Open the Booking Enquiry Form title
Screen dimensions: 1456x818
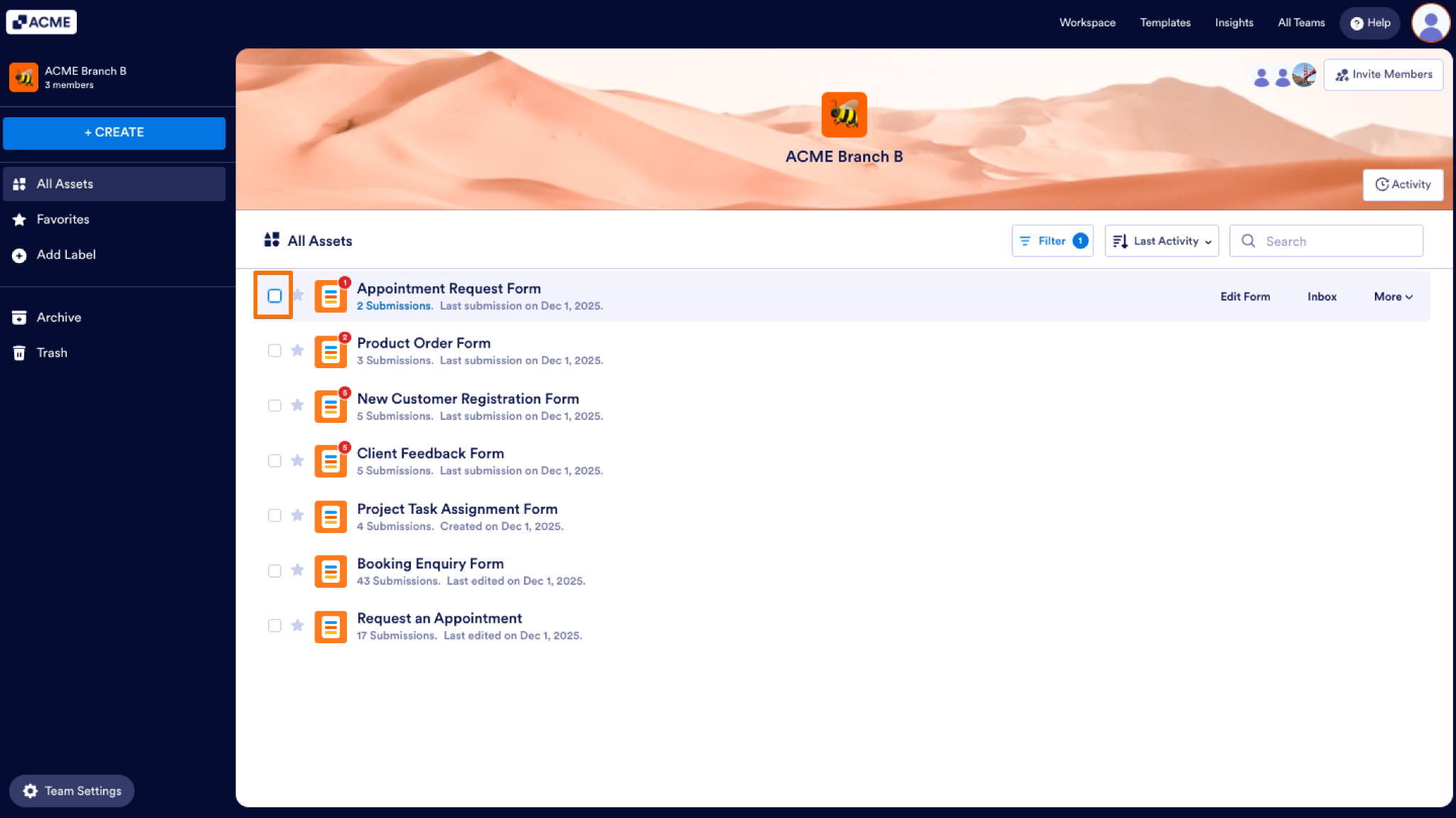coord(430,564)
